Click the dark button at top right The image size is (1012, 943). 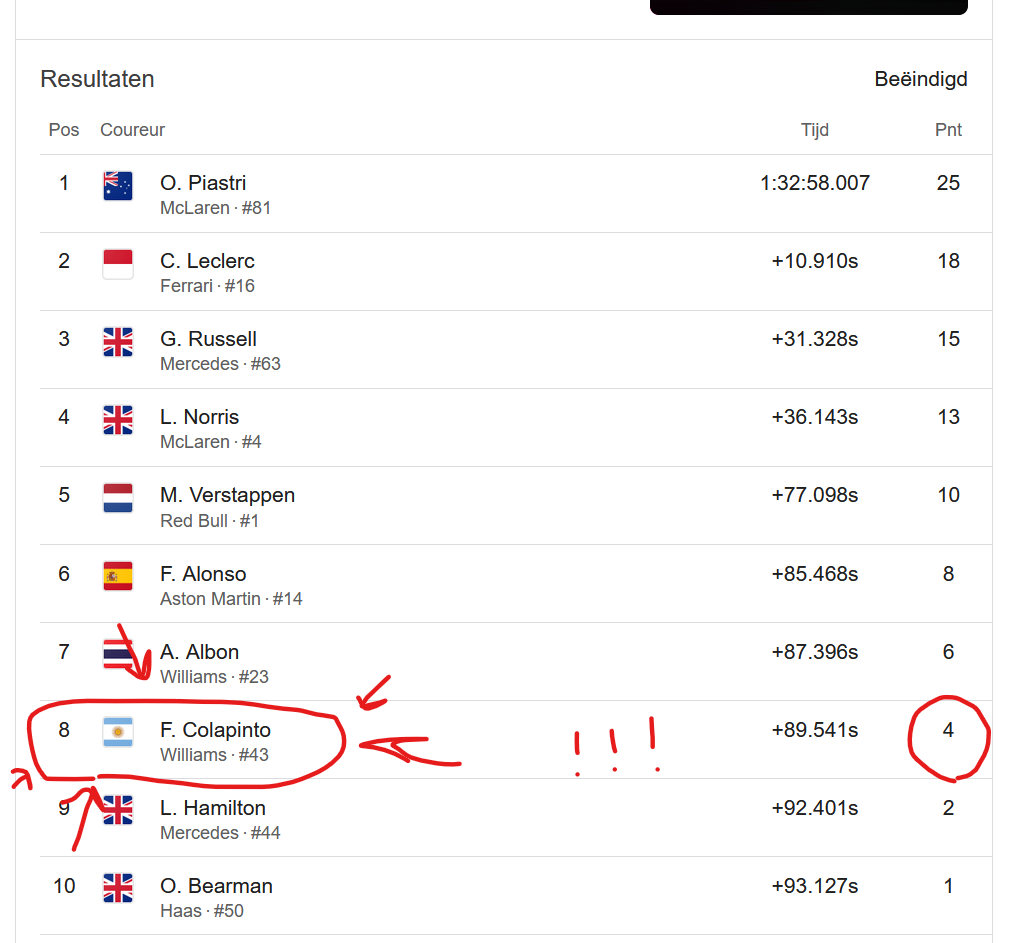tap(809, 7)
